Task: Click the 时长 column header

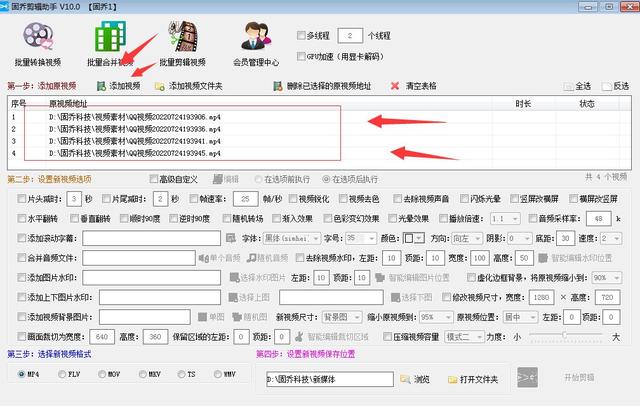Action: coord(523,104)
